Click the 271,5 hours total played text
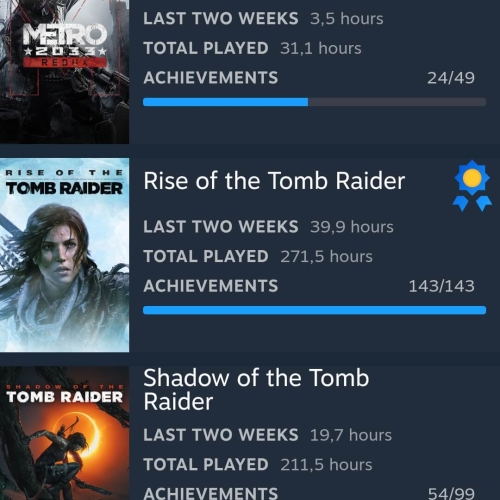This screenshot has height=500, width=500. click(326, 256)
